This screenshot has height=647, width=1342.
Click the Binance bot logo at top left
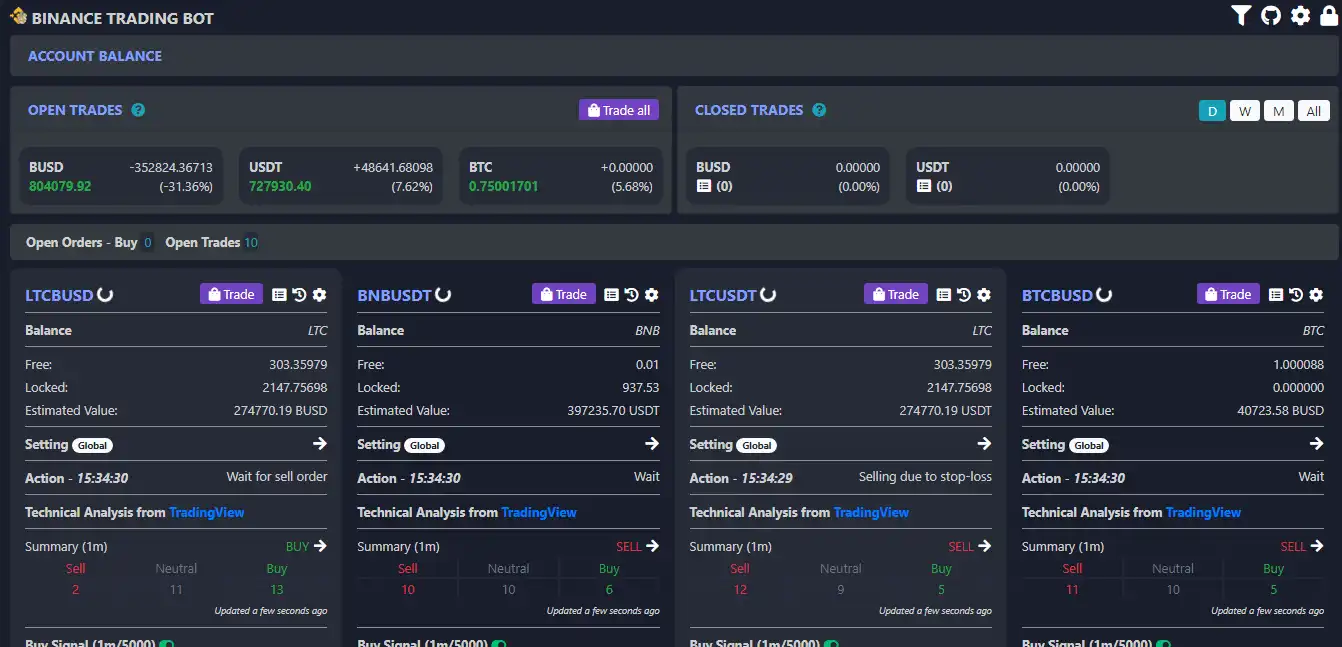pos(17,17)
